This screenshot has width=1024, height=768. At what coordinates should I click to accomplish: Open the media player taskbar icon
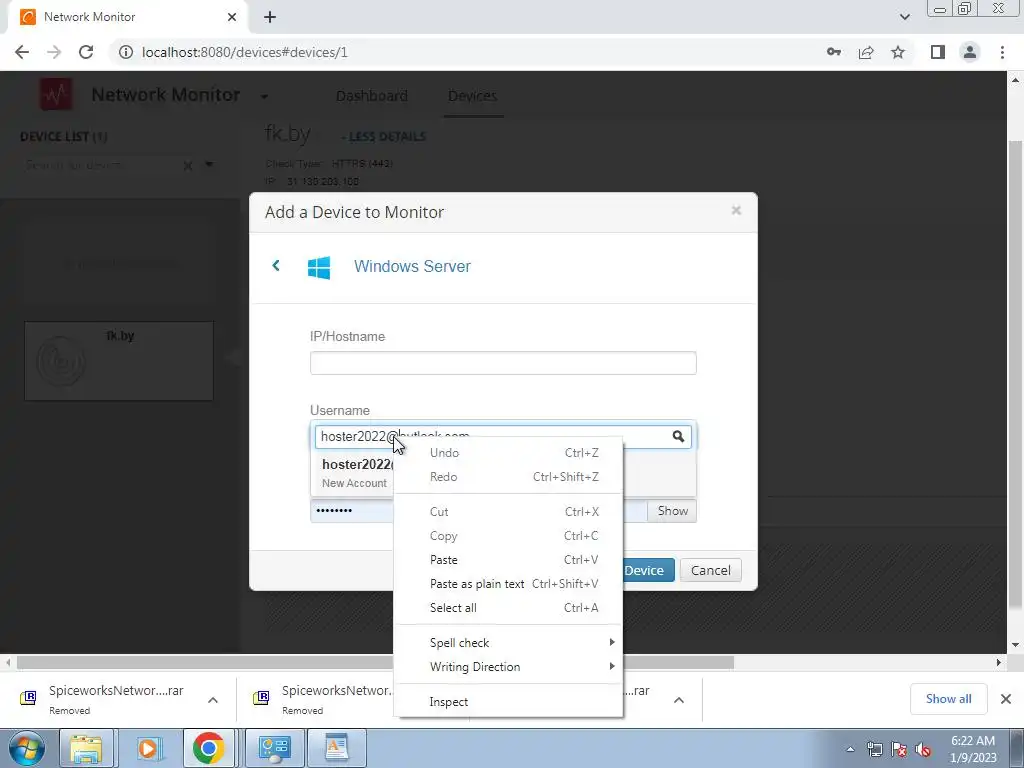tap(150, 748)
